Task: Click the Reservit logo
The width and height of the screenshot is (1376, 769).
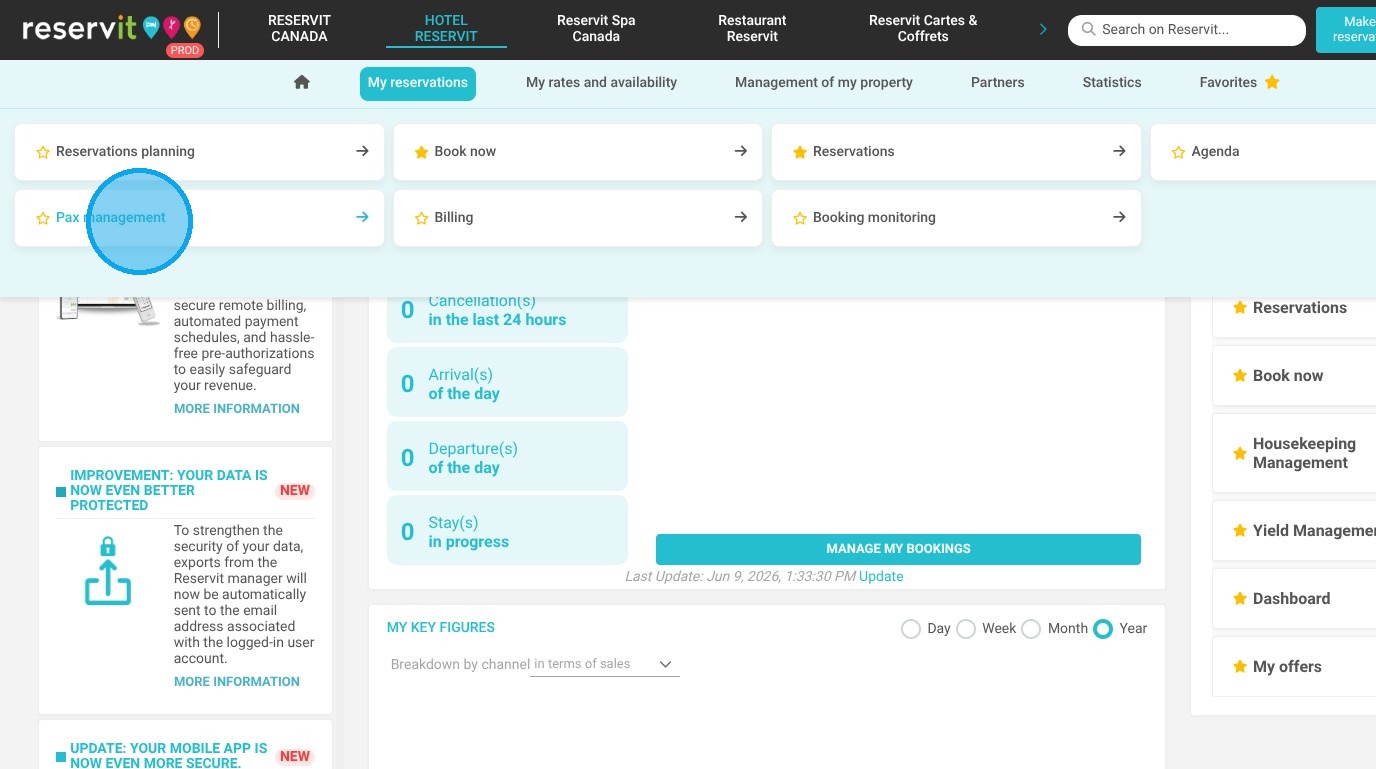Action: 111,30
